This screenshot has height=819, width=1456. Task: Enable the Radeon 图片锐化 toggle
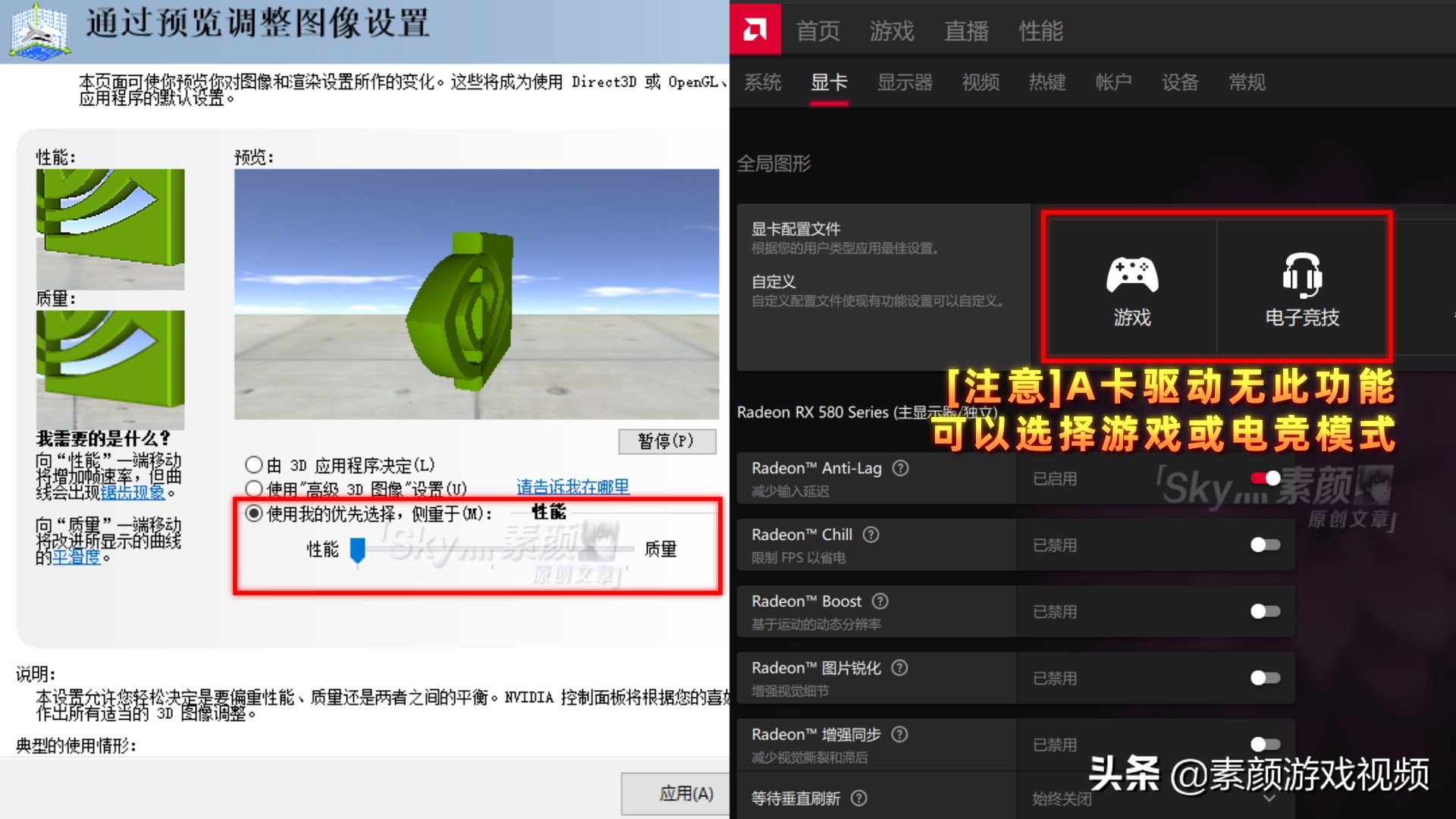(1266, 678)
